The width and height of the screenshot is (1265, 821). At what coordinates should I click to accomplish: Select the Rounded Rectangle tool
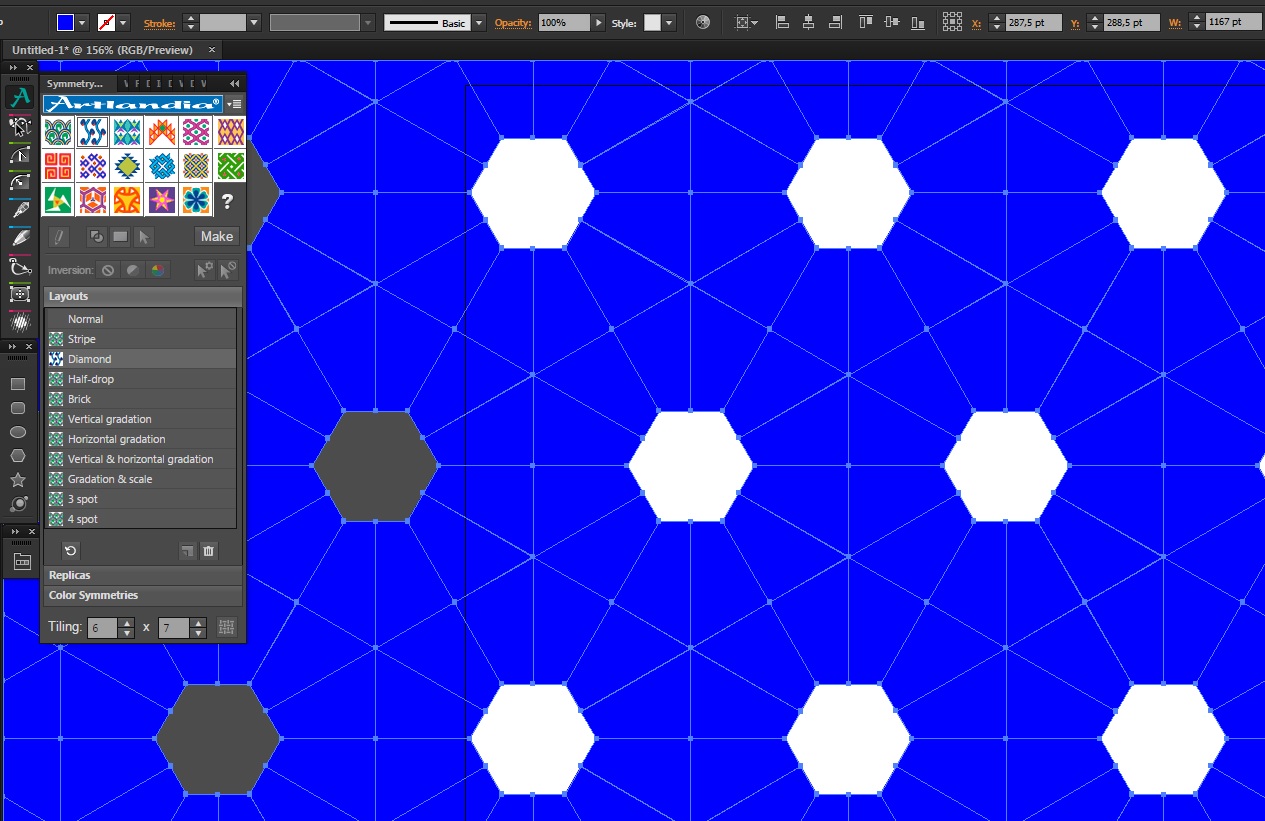(18, 408)
